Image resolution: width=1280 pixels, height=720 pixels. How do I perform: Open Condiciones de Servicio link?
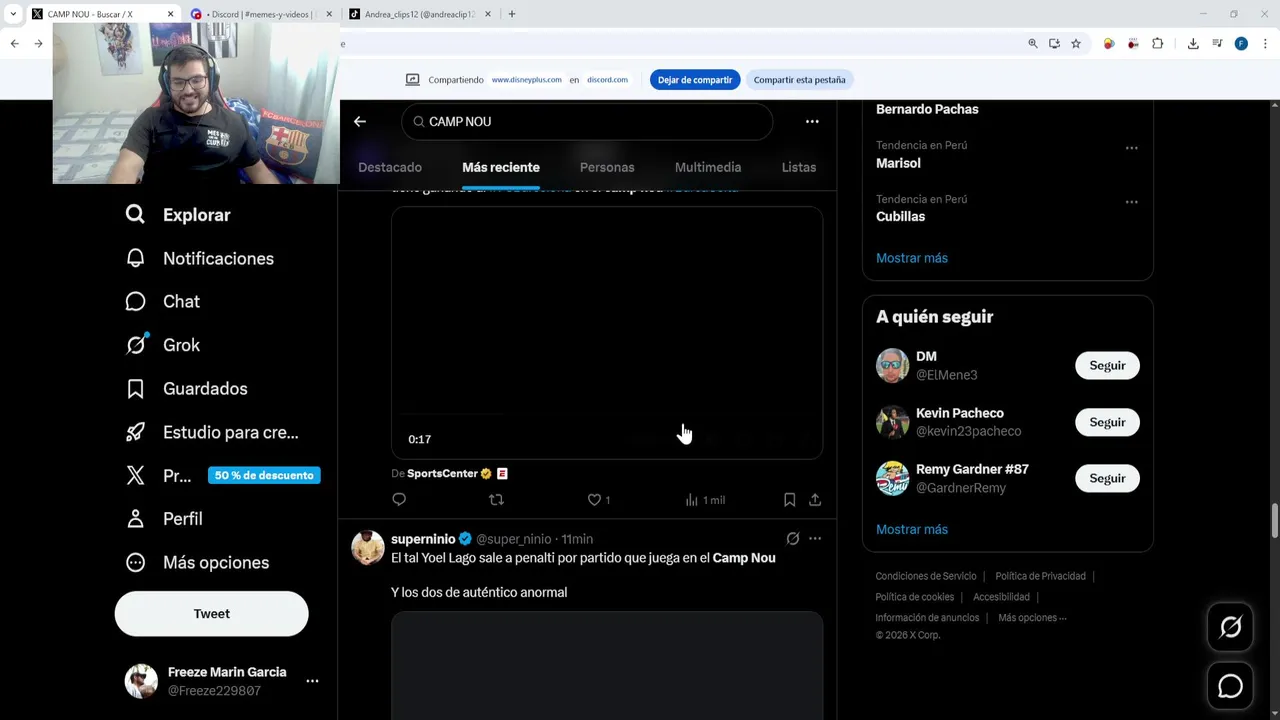[x=926, y=576]
